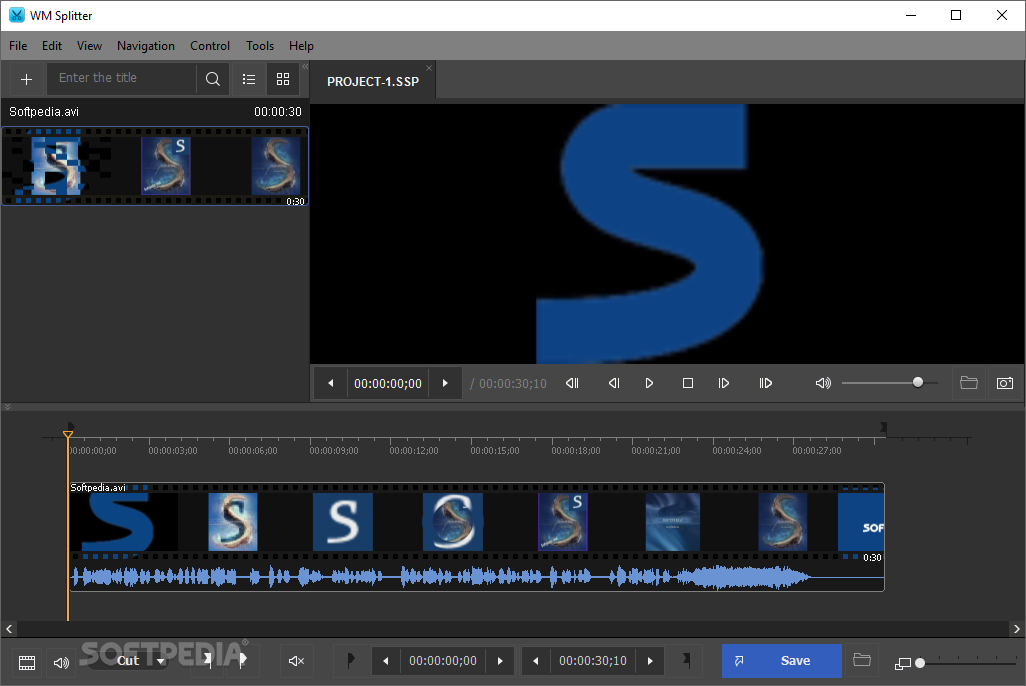This screenshot has width=1026, height=686.
Task: Open the File menu
Action: pyautogui.click(x=18, y=46)
